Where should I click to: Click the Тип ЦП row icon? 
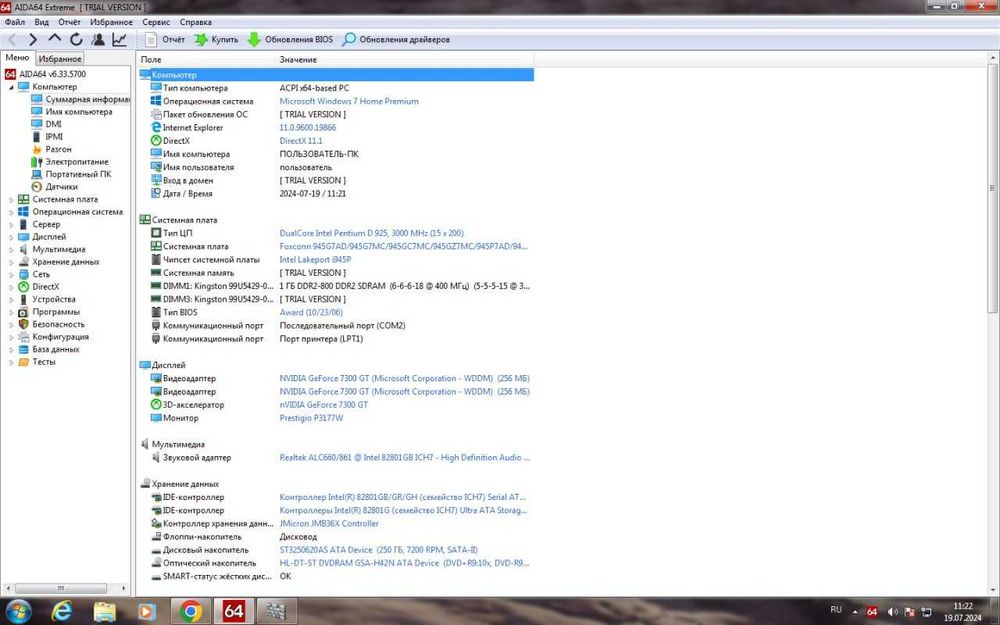pos(156,233)
